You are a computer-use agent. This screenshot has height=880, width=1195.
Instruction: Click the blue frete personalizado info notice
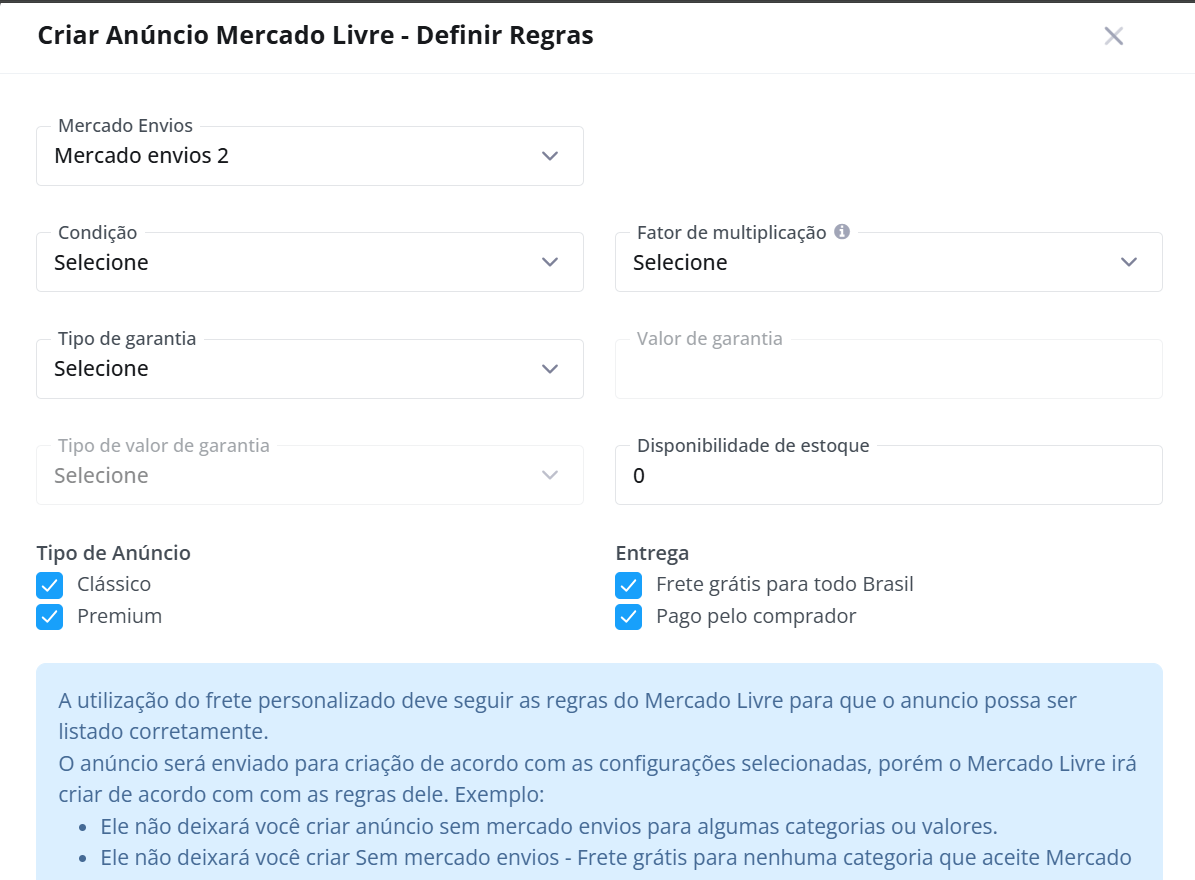(599, 772)
